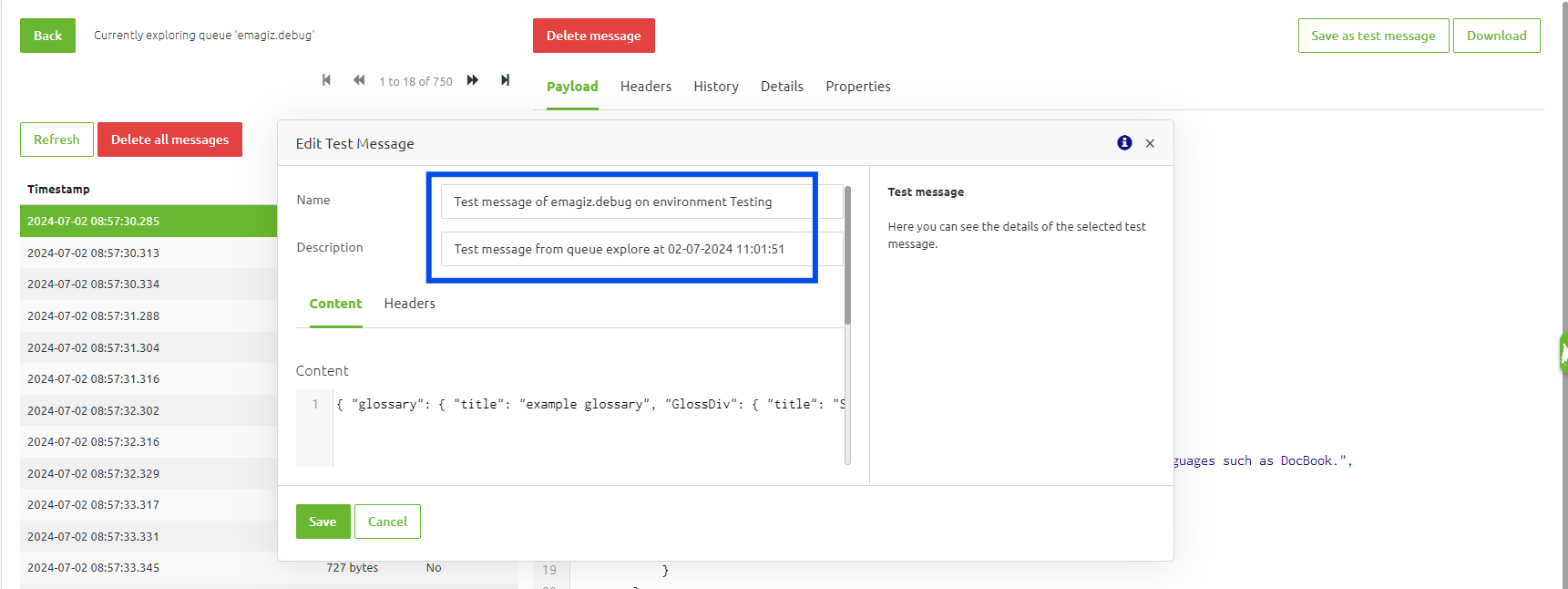
Task: Click the Description input field
Action: tap(627, 249)
